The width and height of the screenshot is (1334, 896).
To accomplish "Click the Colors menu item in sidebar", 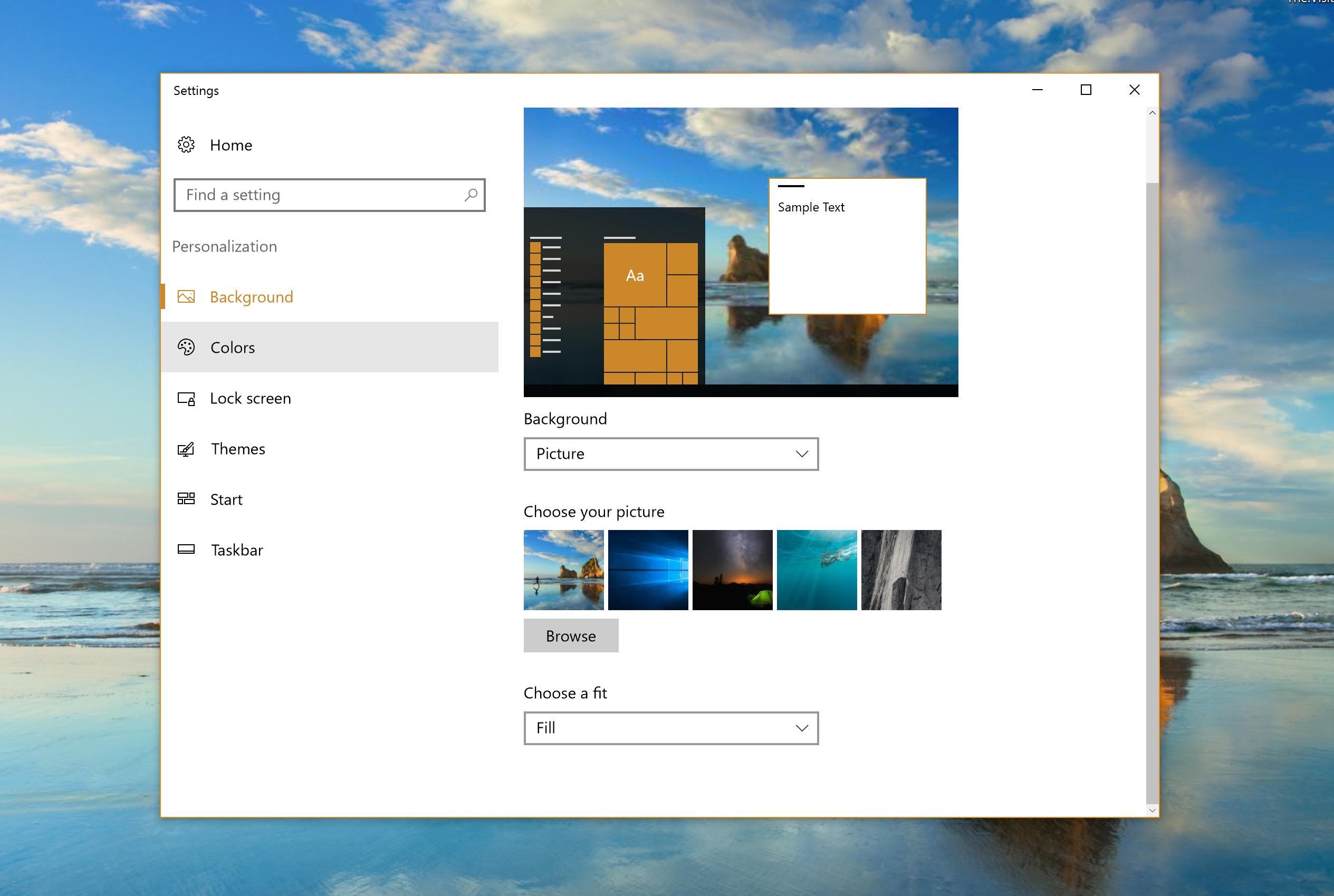I will pyautogui.click(x=232, y=347).
